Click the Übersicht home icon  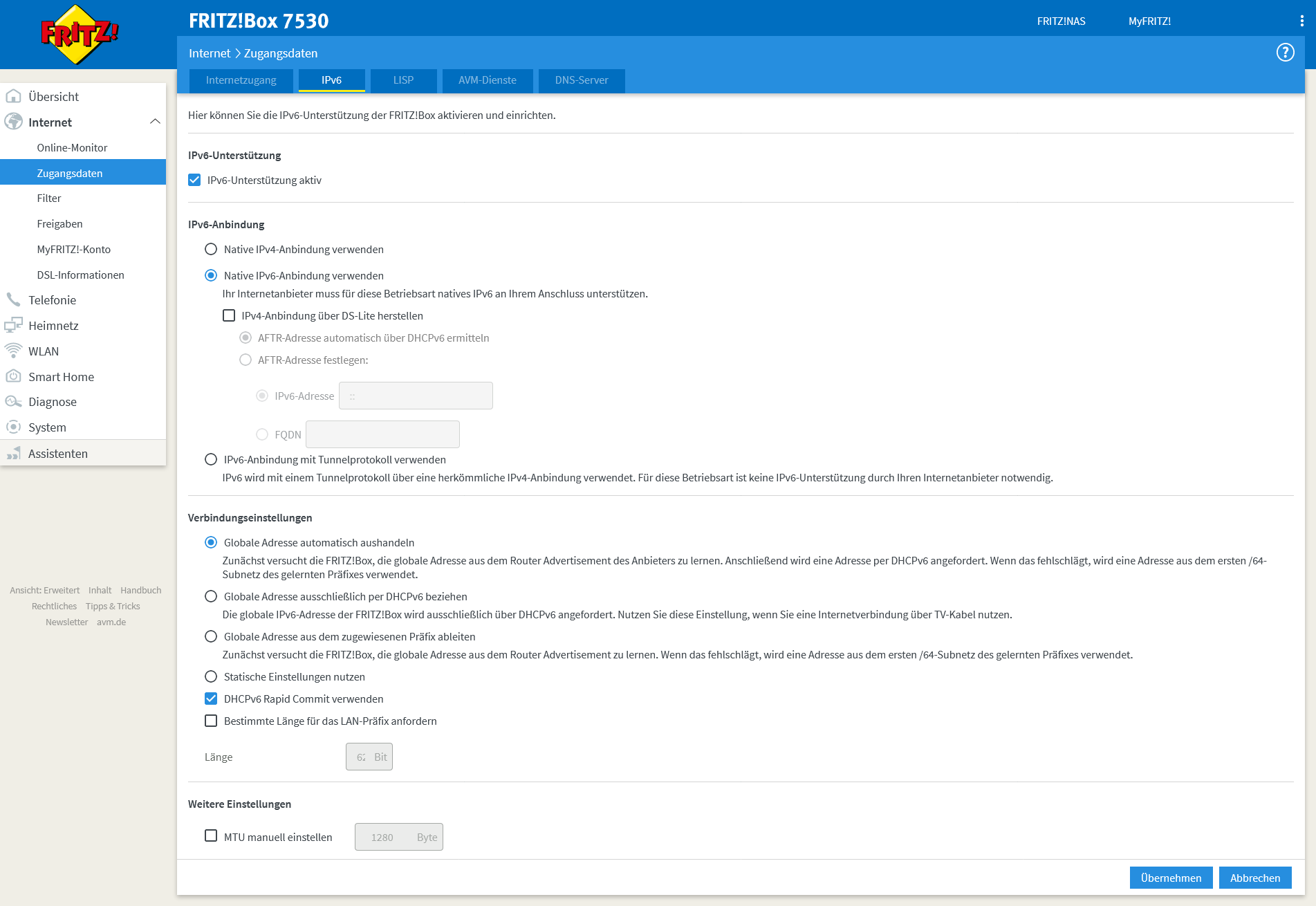point(13,96)
